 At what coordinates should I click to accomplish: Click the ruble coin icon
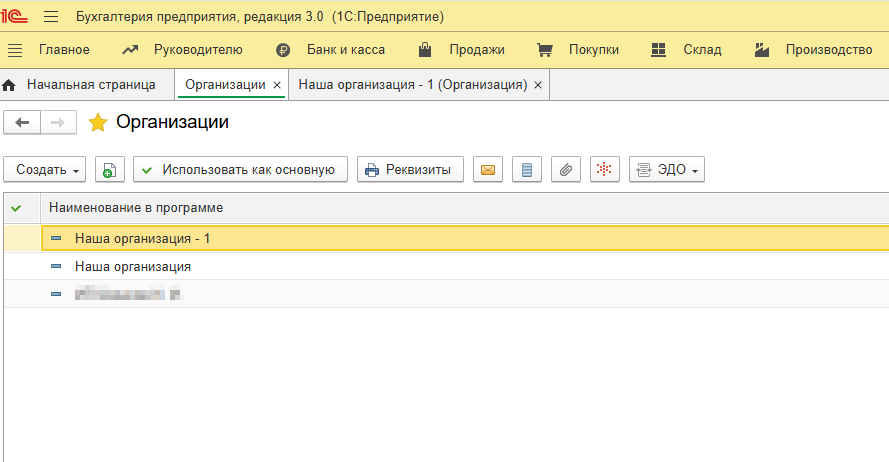point(283,50)
